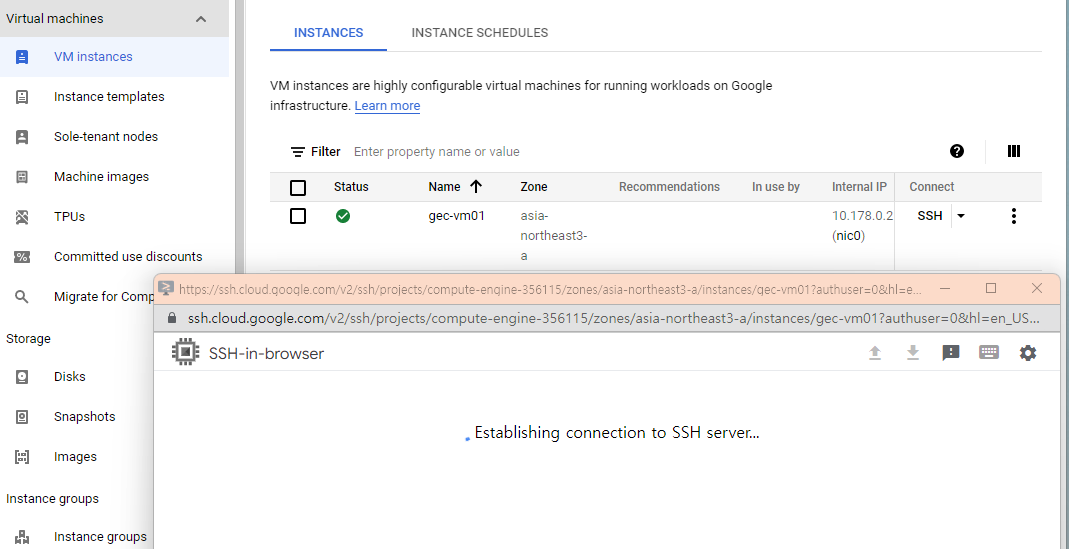Open the column display options icon
Screen dimensions: 1069x549
tap(1014, 151)
